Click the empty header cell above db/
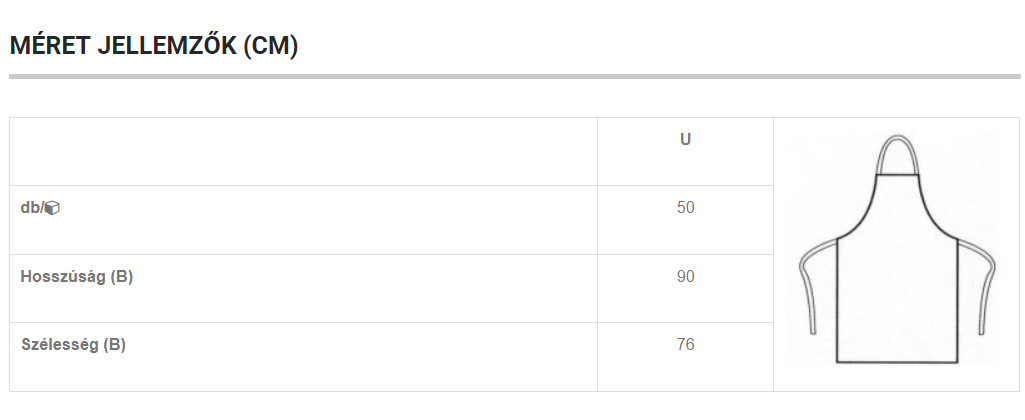Viewport: 1025px width, 420px height. [303, 152]
